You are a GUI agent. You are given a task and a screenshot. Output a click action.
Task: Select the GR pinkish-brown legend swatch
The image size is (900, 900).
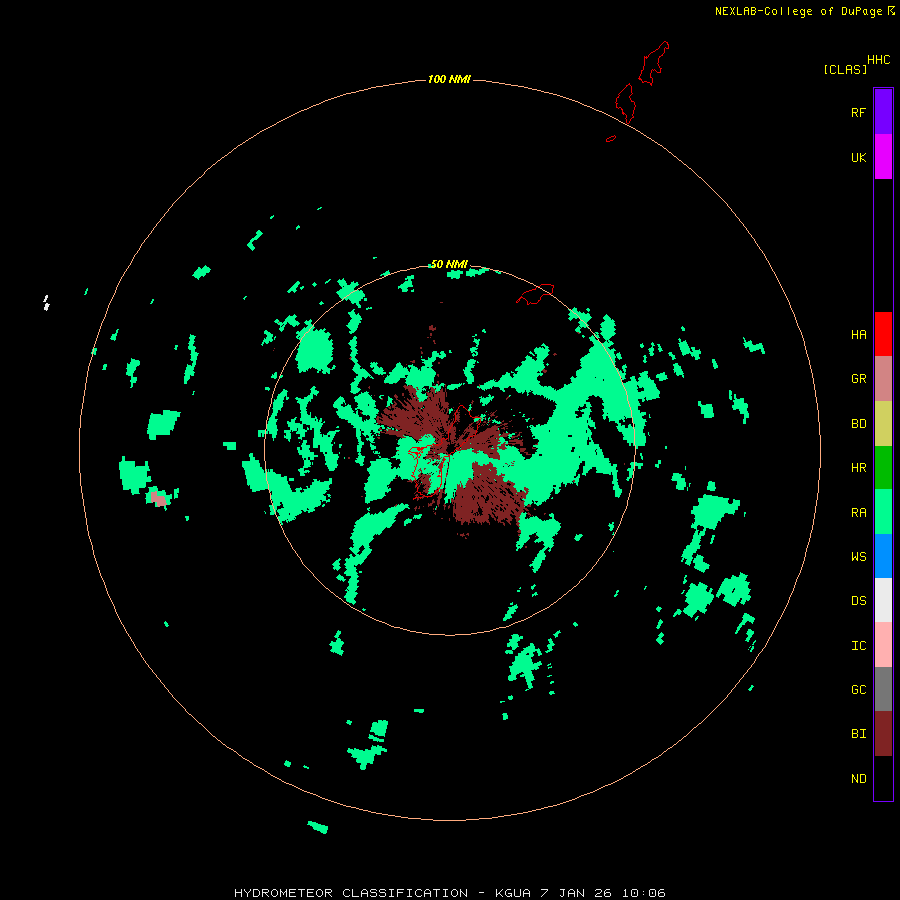coord(883,379)
